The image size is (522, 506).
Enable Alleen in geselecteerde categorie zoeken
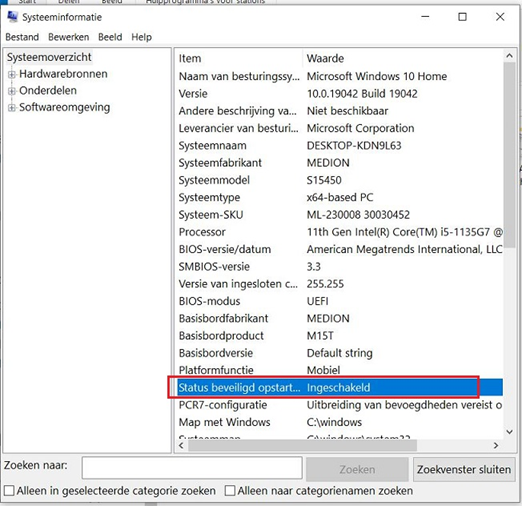tap(9, 491)
